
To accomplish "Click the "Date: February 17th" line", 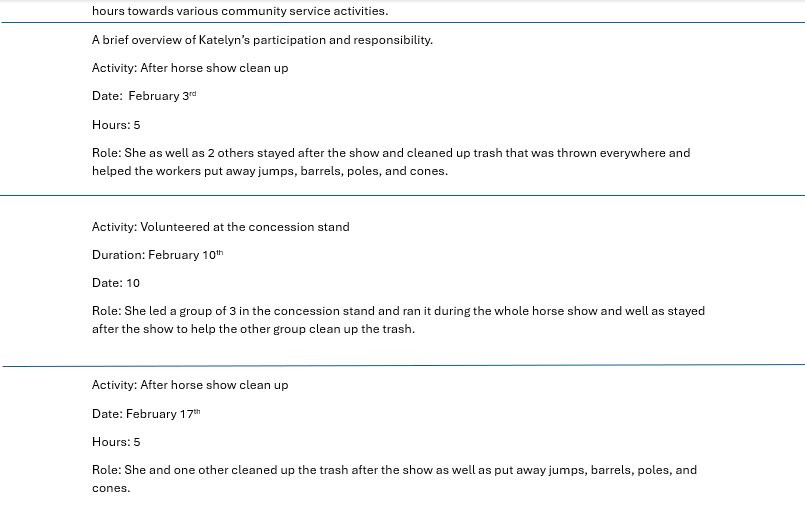I will click(146, 414).
